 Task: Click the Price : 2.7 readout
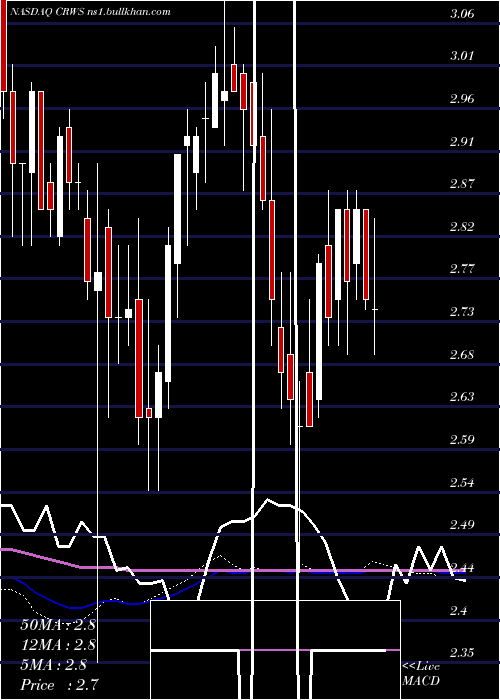click(x=58, y=684)
